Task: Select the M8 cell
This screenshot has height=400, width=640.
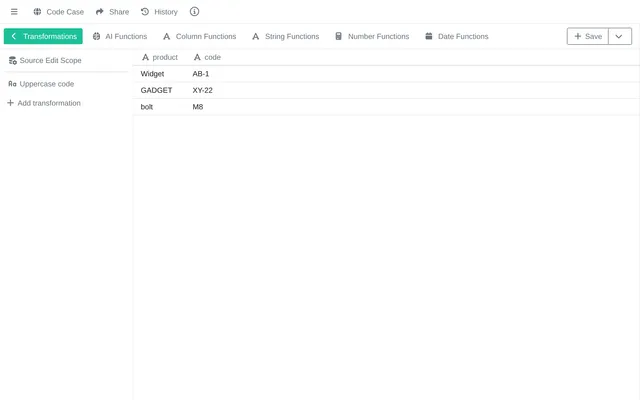Action: click(198, 107)
